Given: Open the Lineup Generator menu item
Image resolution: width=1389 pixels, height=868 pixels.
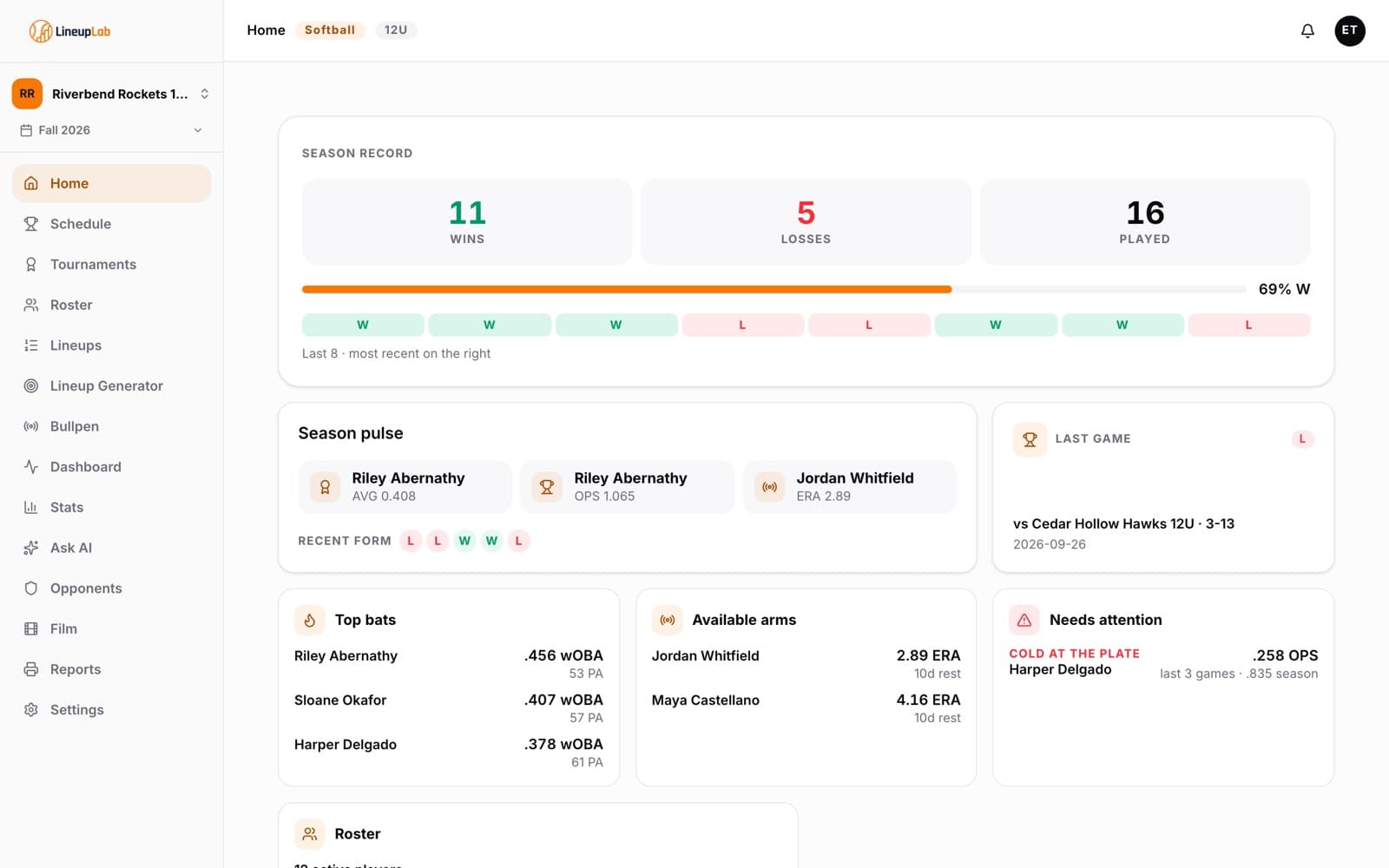Looking at the screenshot, I should 111,386.
